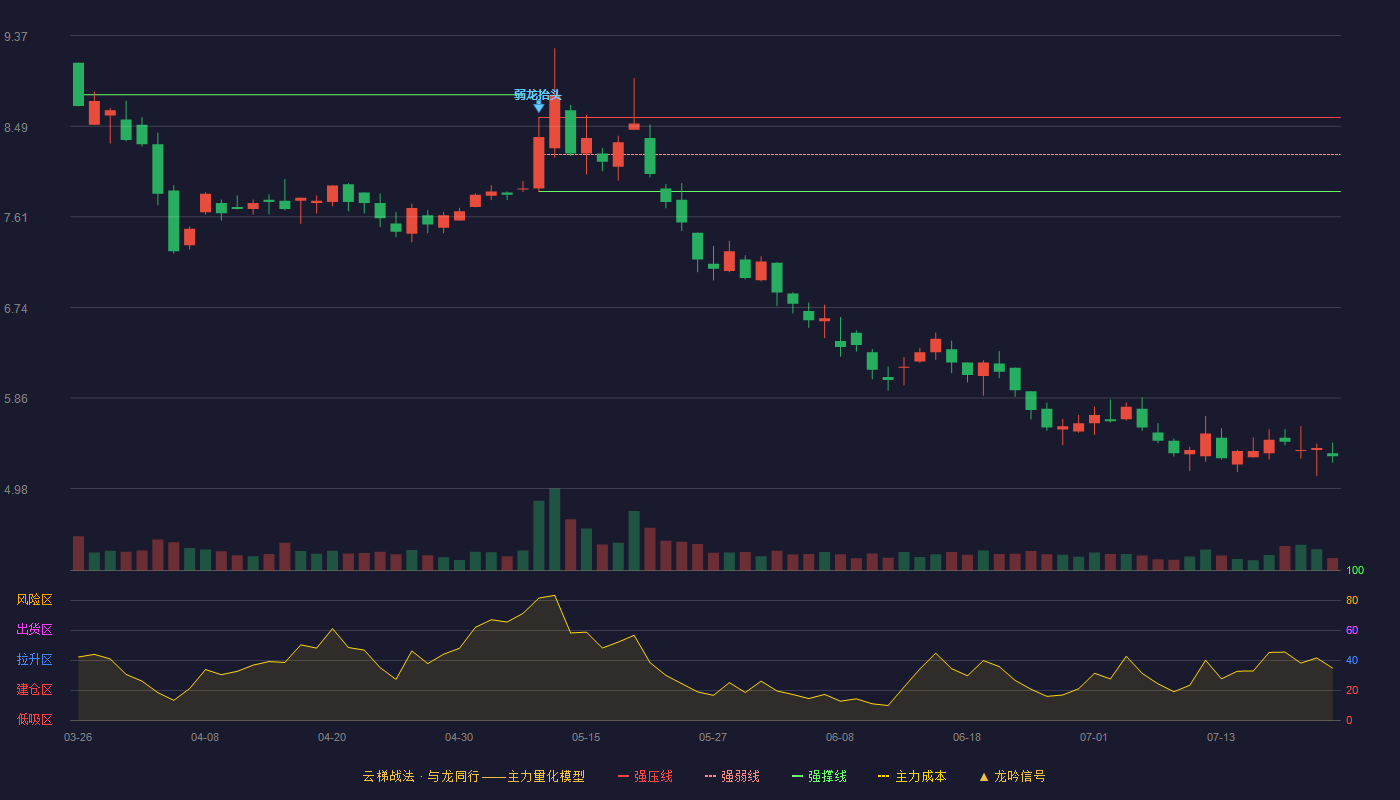
Task: Click the 03-26 date label
Action: click(x=78, y=737)
